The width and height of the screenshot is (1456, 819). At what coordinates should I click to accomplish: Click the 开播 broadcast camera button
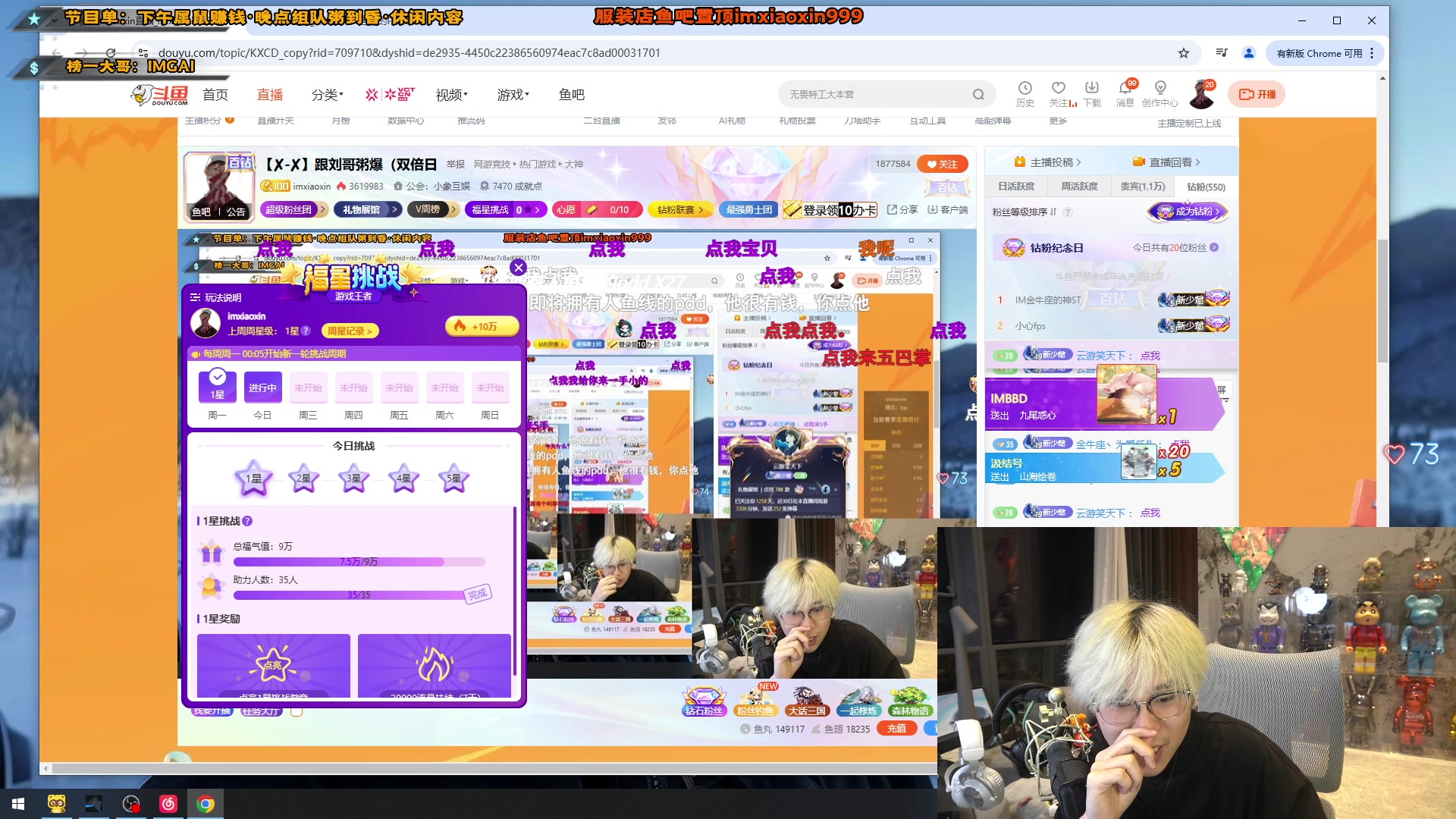[x=1256, y=93]
